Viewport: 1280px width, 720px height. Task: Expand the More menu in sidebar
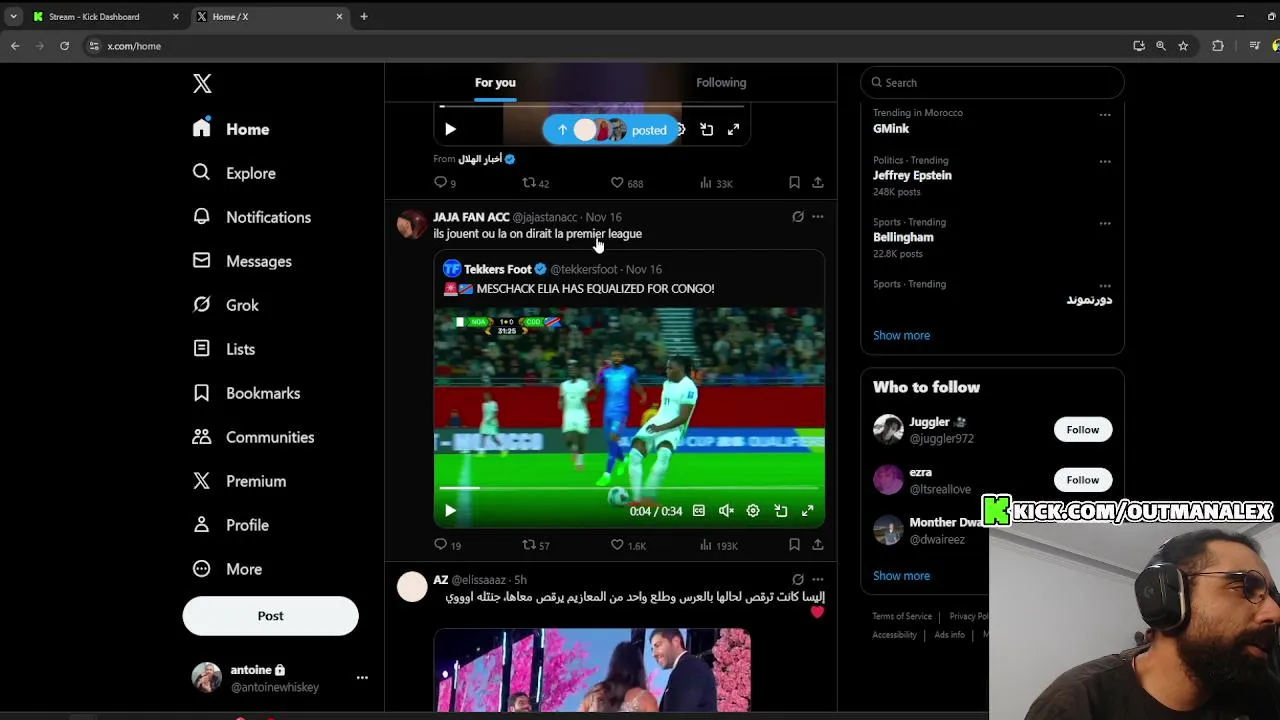[227, 569]
